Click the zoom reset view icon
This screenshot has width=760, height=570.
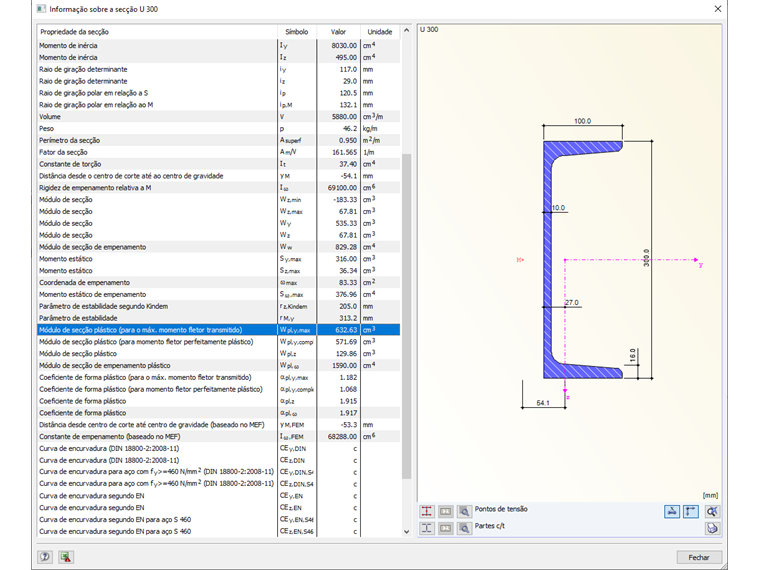[x=712, y=511]
